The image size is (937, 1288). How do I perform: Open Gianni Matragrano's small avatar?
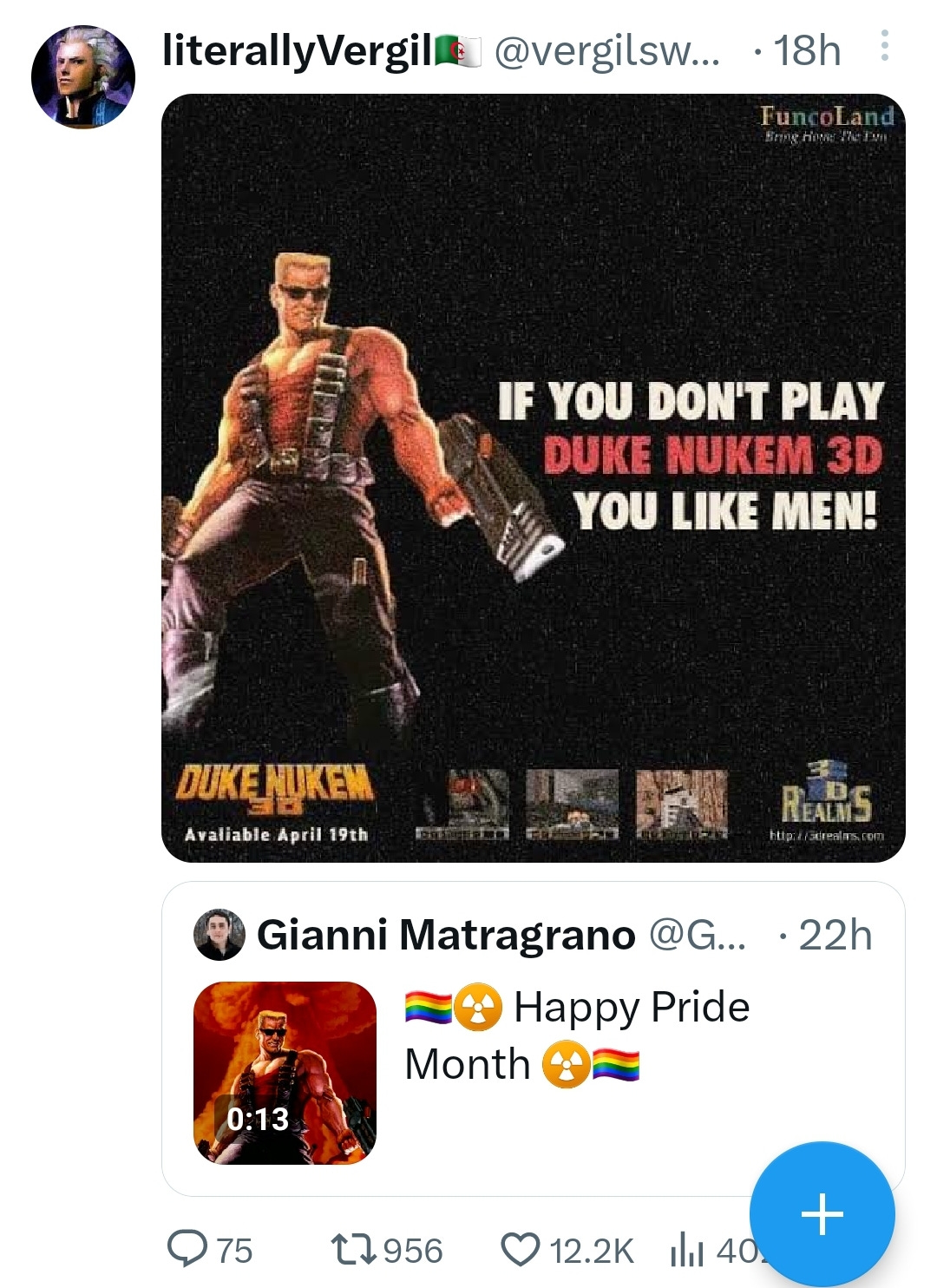(x=219, y=935)
